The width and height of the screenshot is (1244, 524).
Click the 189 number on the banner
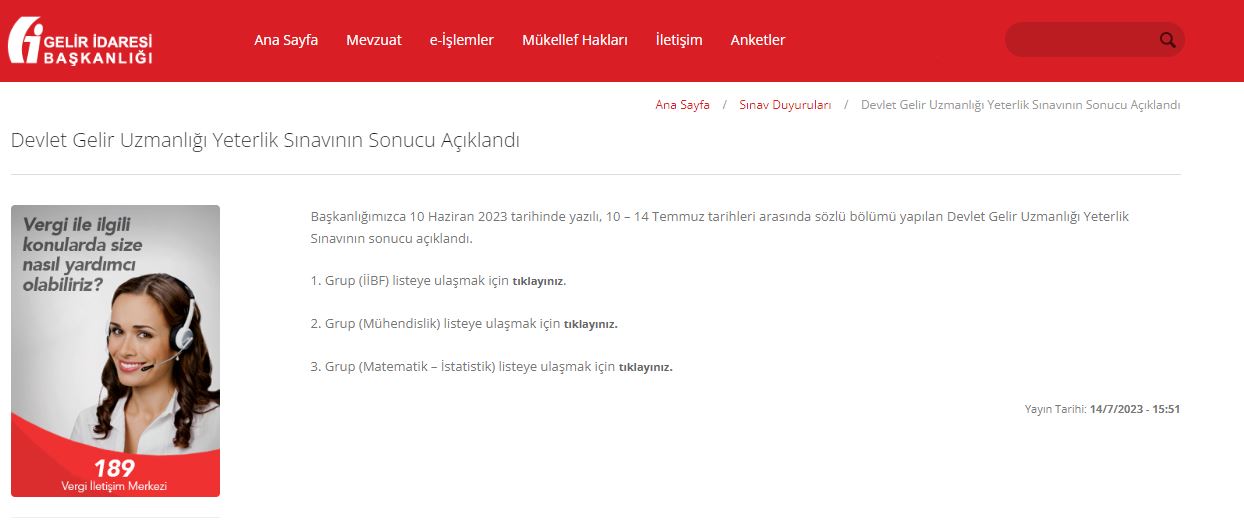click(x=114, y=468)
